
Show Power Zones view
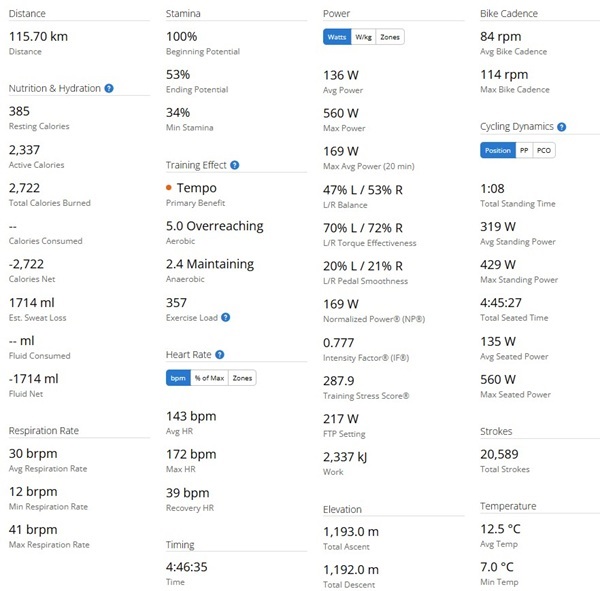pyautogui.click(x=390, y=36)
